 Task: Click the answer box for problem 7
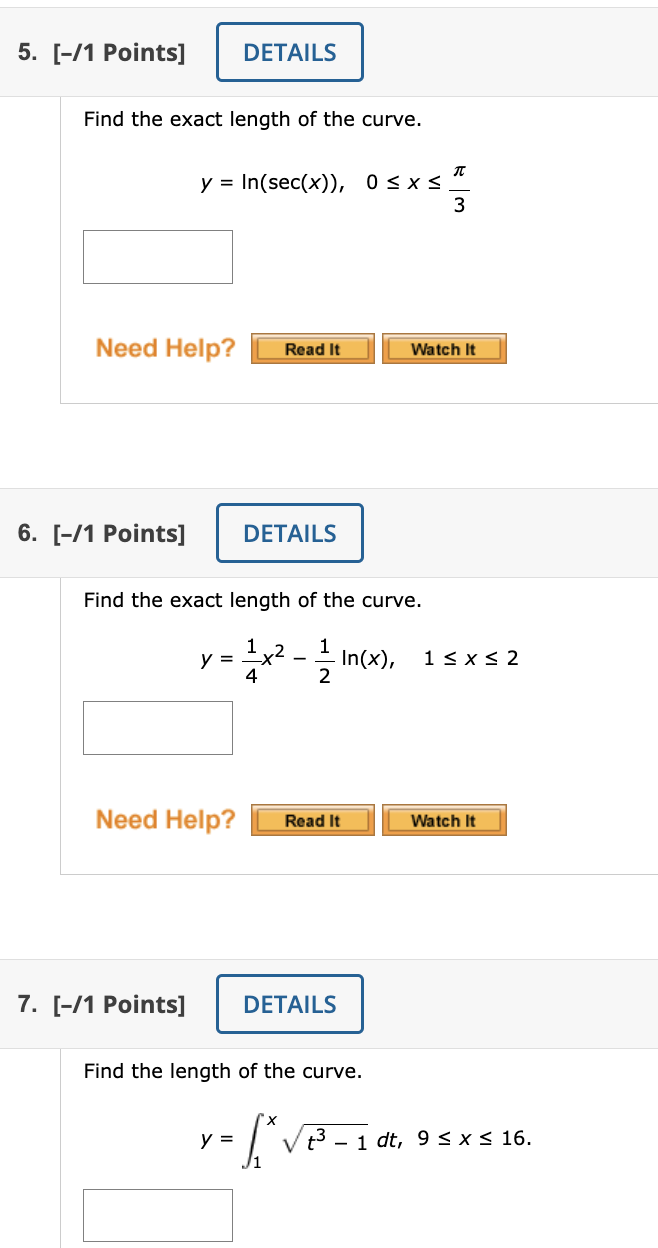pyautogui.click(x=157, y=1214)
